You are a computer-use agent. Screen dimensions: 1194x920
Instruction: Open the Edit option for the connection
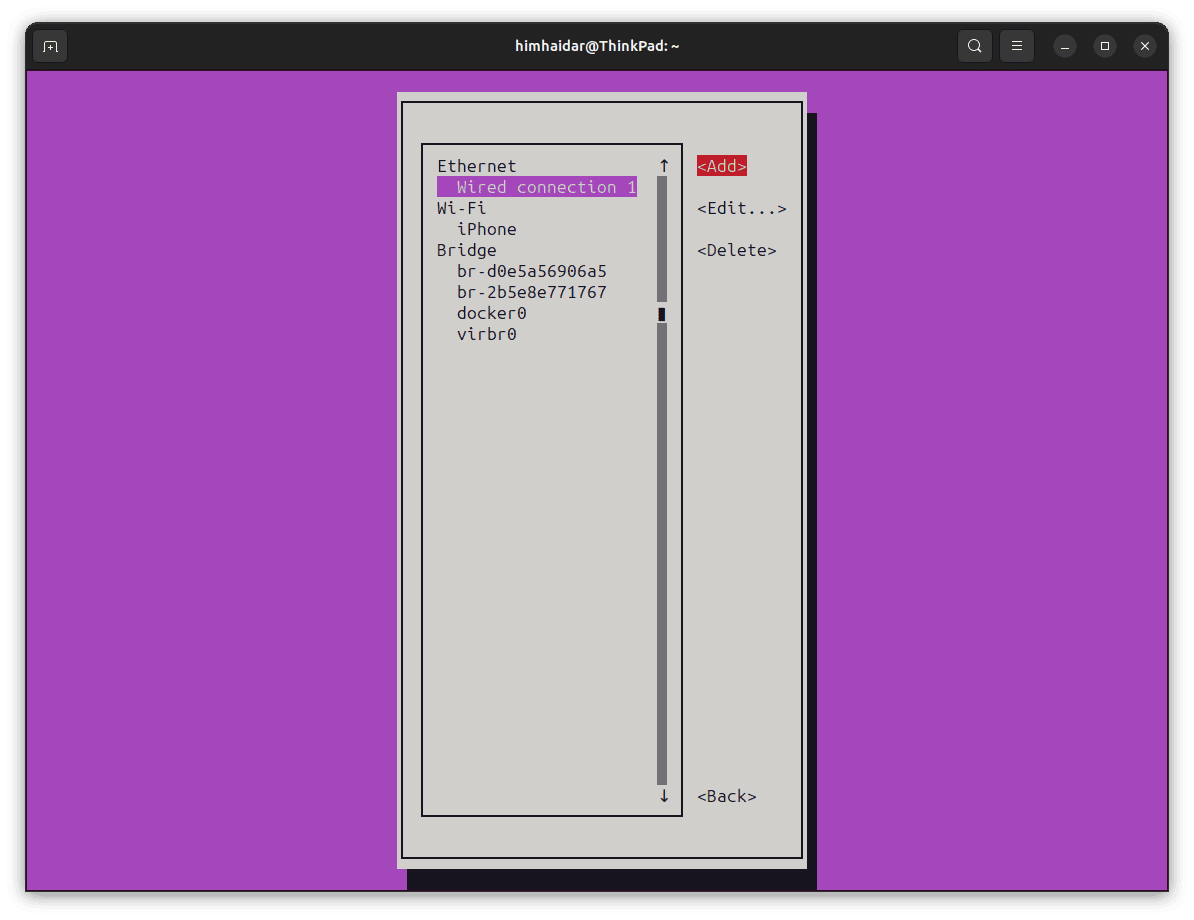(741, 208)
